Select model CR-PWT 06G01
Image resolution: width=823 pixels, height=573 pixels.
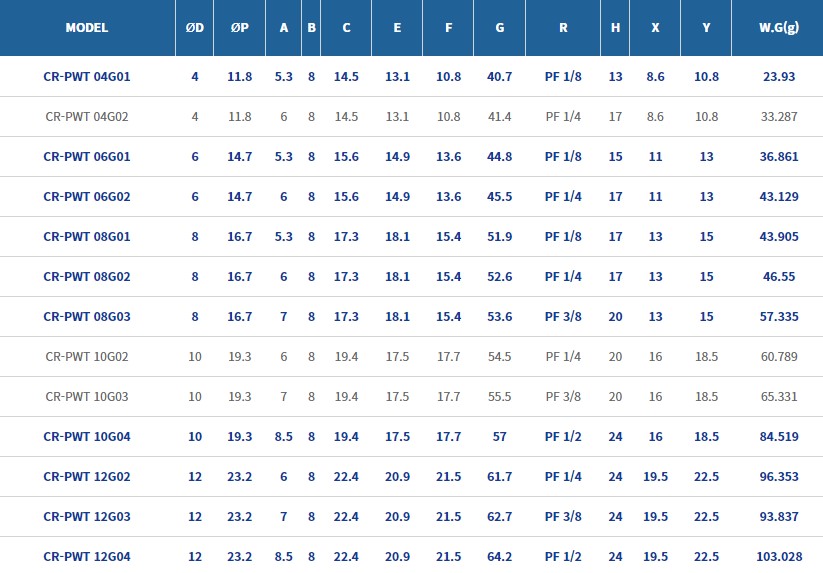click(x=87, y=157)
